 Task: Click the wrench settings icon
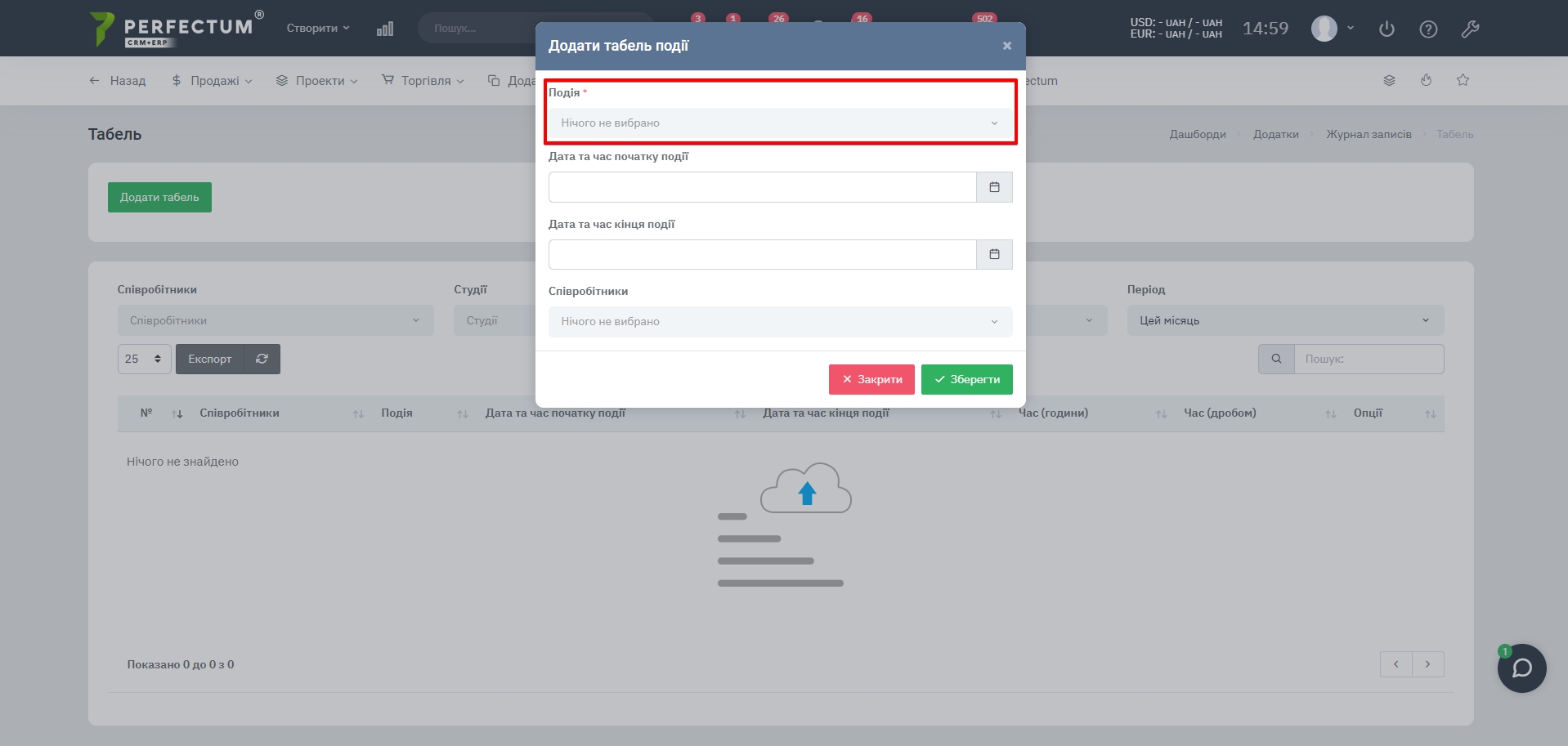pos(1470,29)
